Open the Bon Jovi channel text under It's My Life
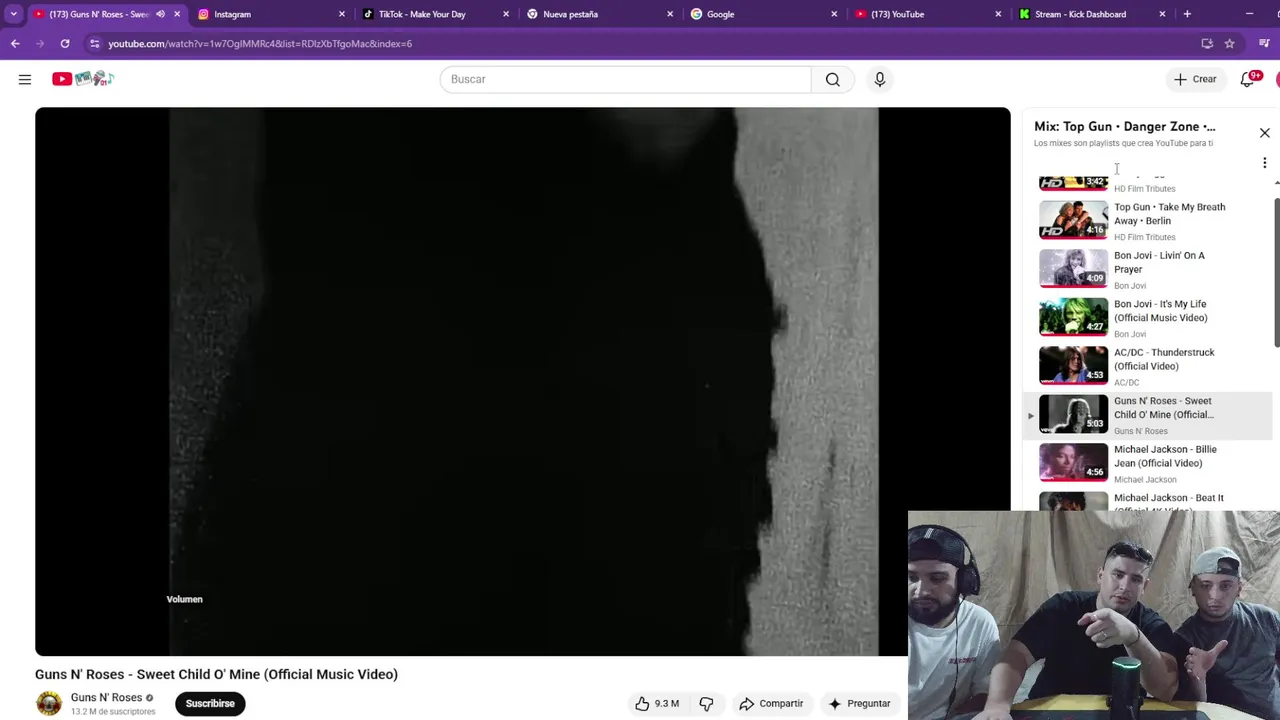The width and height of the screenshot is (1280, 720). 1130,334
